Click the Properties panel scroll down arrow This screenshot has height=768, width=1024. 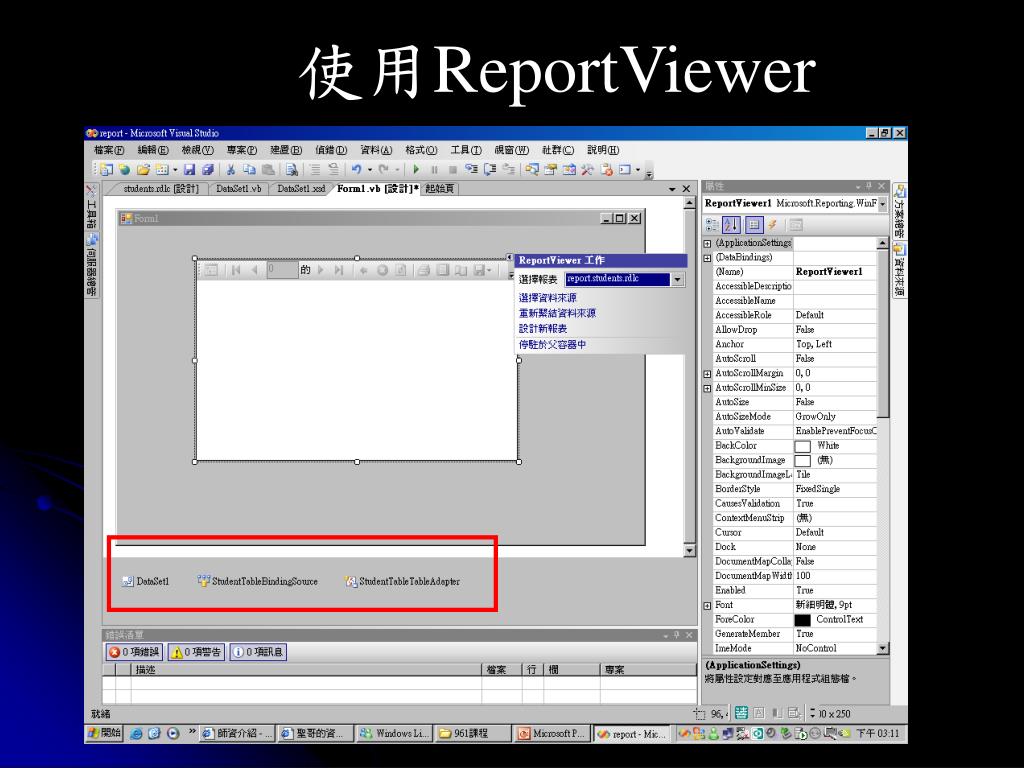click(x=883, y=648)
